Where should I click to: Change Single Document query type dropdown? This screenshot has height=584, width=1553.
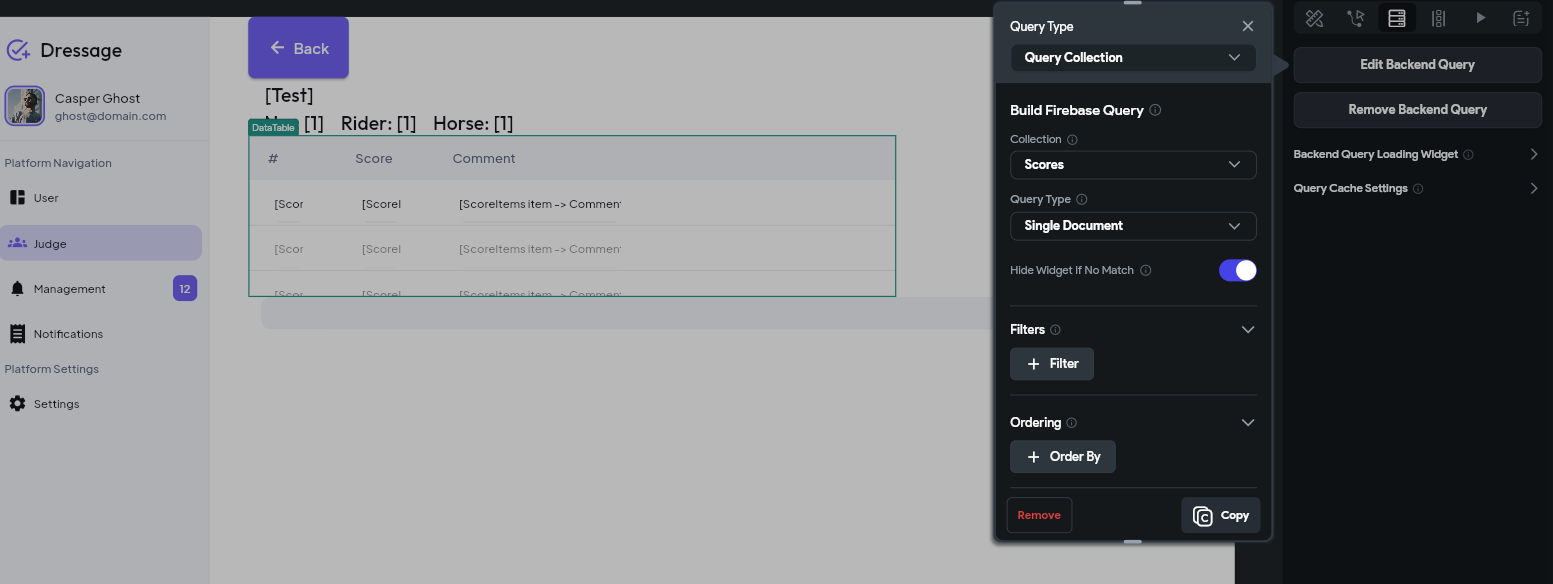point(1133,226)
